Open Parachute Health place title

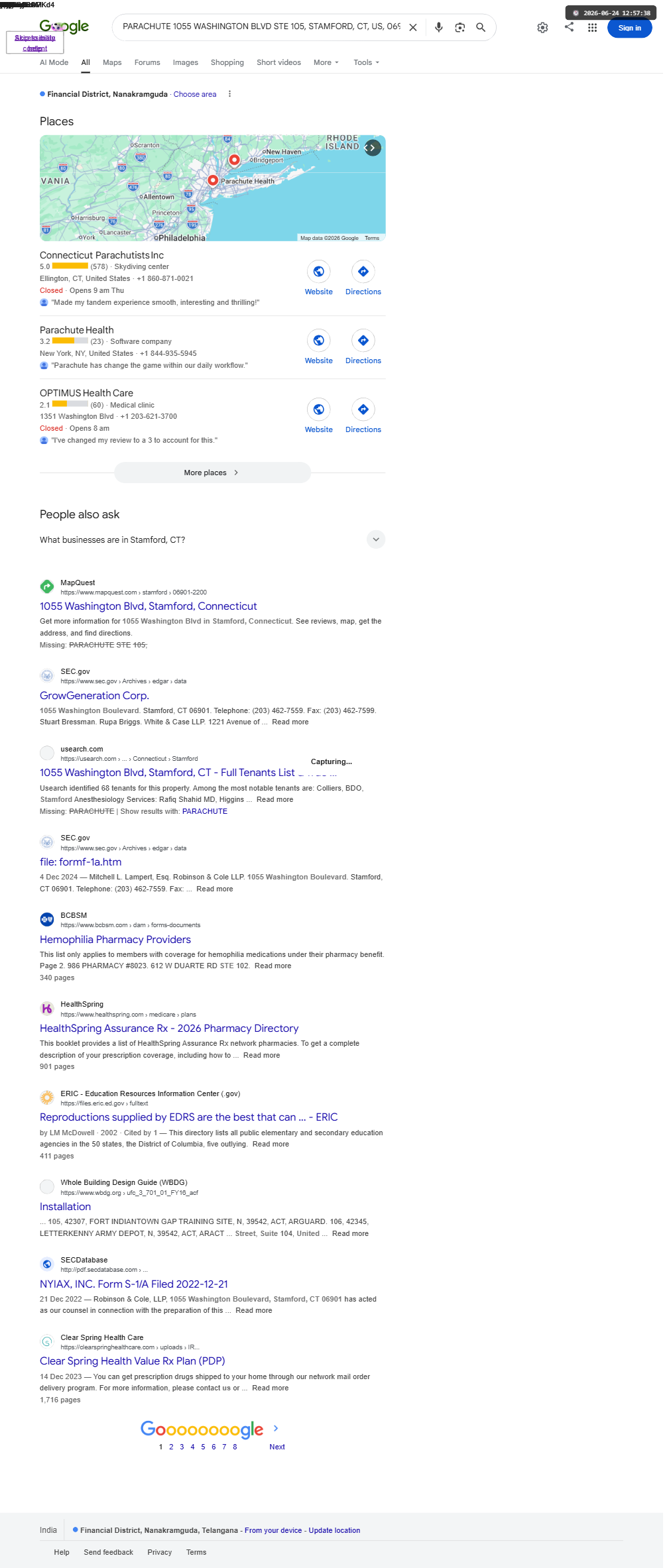(76, 330)
